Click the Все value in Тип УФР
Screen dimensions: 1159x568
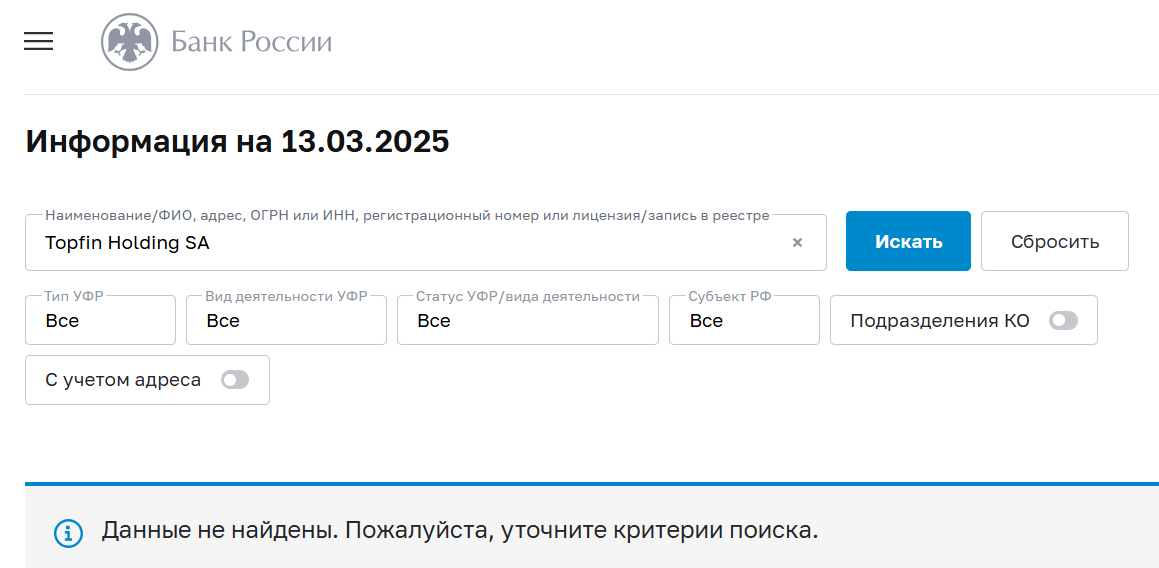pos(62,321)
